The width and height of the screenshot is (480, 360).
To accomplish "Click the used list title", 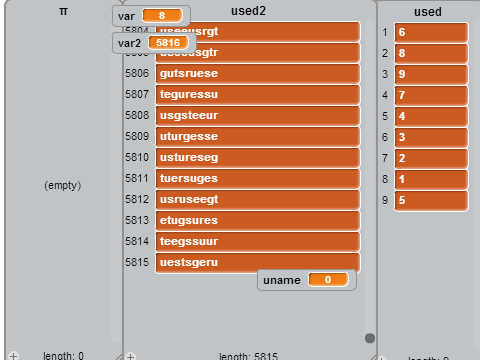I will coord(428,12).
